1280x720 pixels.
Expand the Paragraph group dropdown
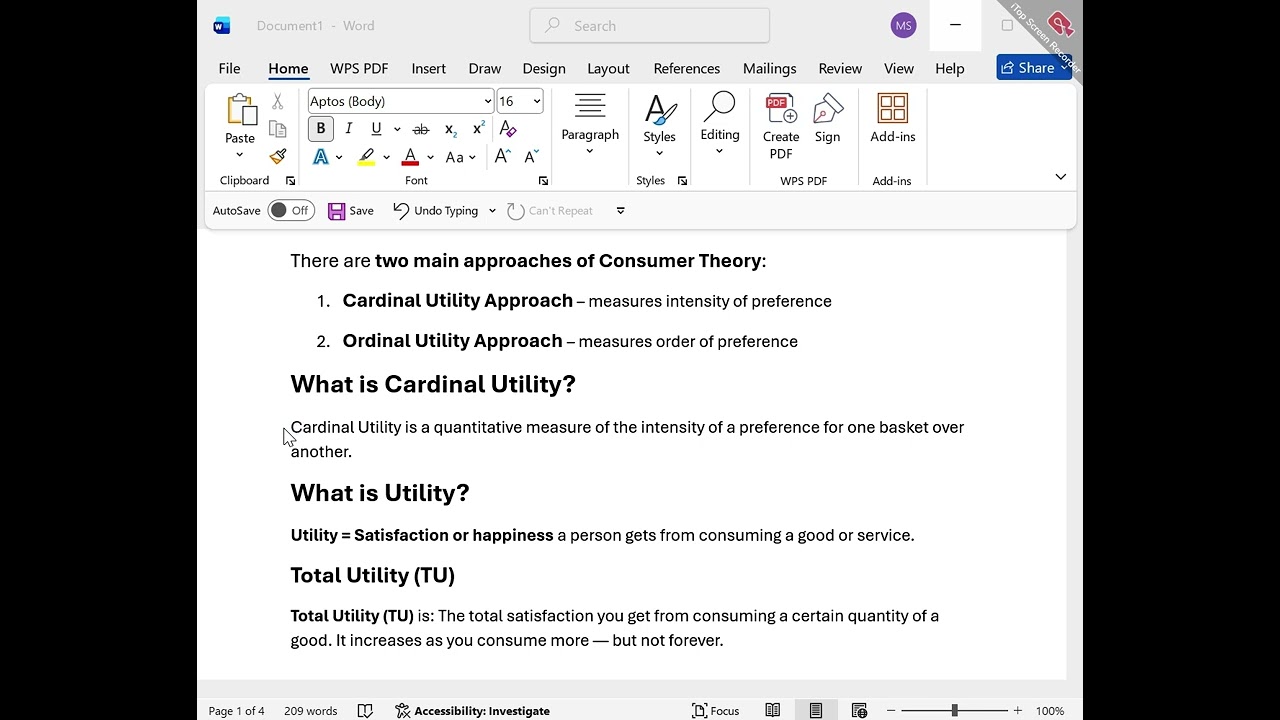pyautogui.click(x=590, y=151)
